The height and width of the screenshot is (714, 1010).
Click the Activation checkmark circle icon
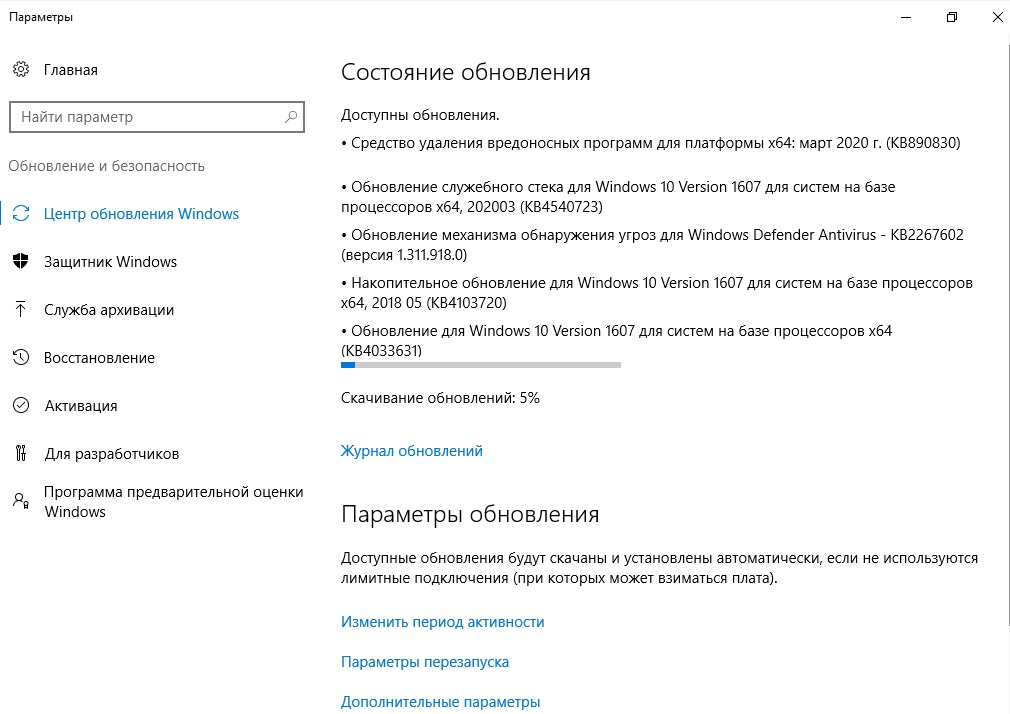tap(21, 405)
